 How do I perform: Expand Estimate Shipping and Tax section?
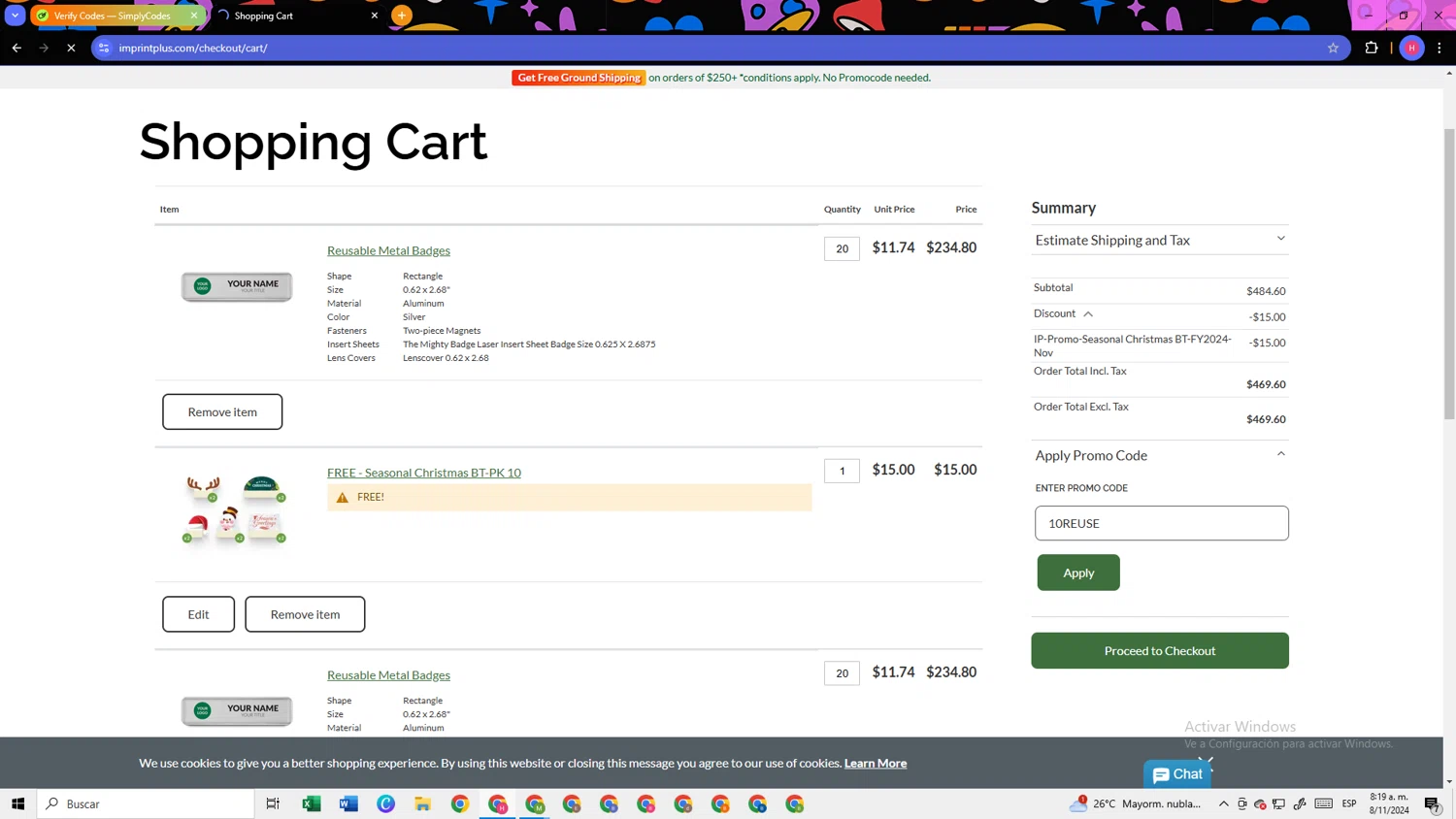[1160, 240]
